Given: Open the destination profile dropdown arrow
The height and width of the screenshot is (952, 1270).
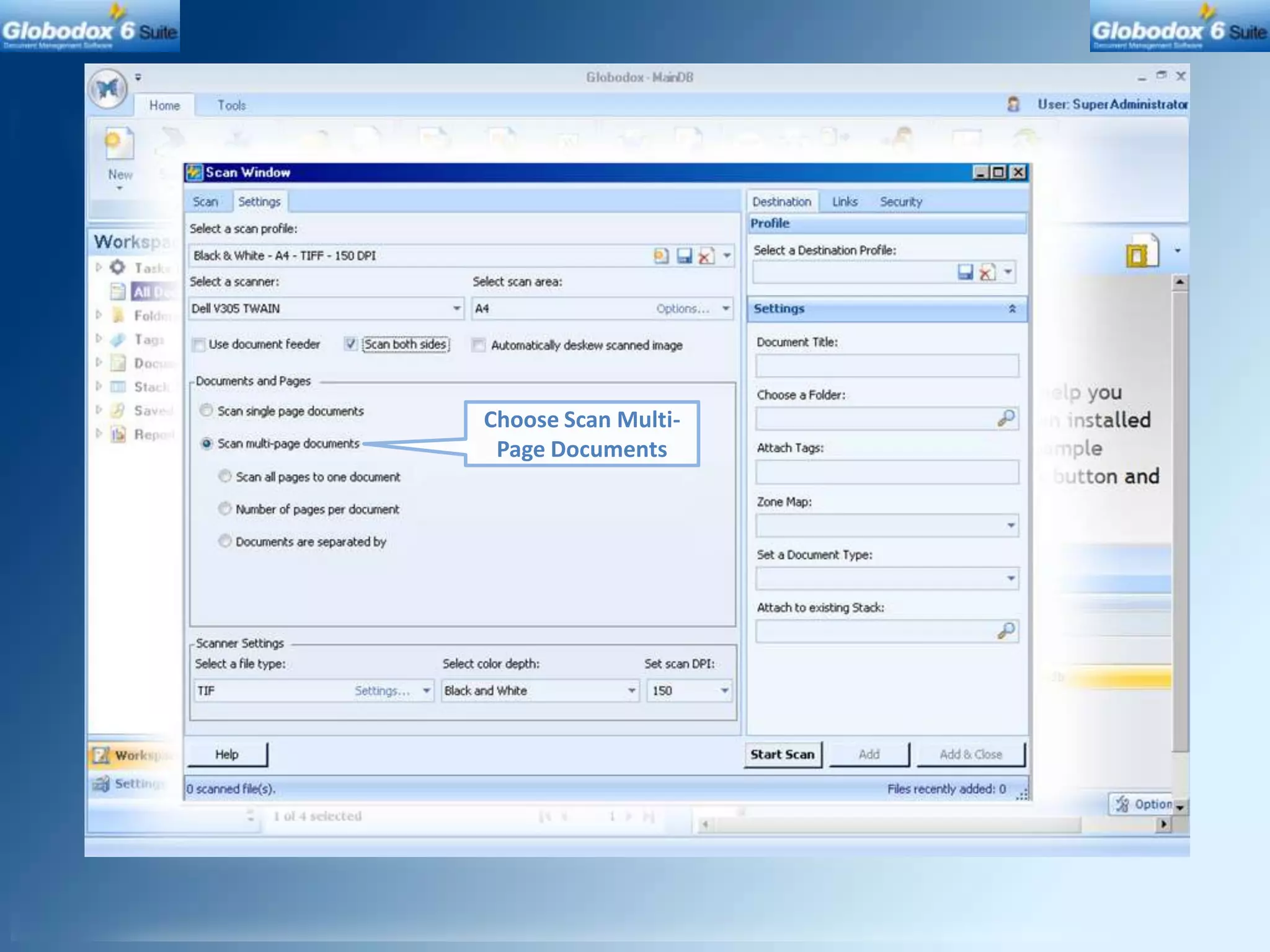Looking at the screenshot, I should click(1008, 272).
